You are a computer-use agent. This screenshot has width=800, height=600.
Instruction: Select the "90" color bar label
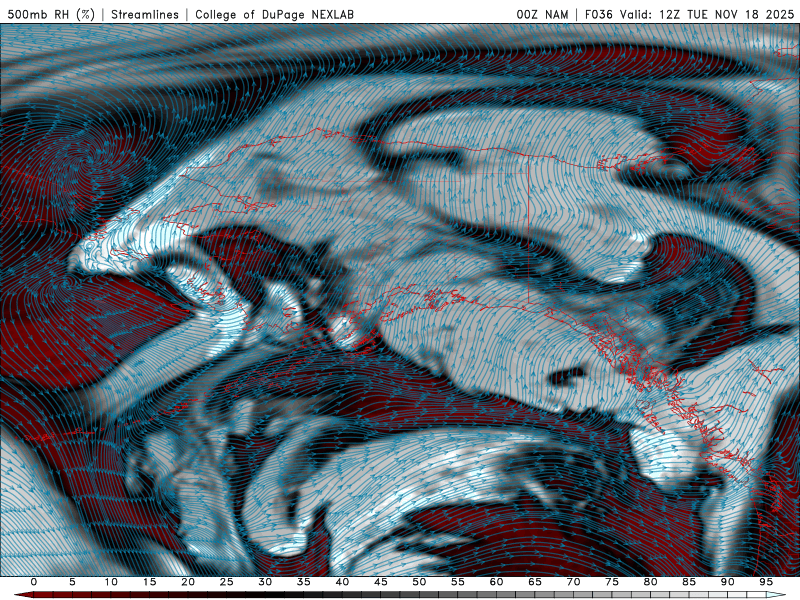(x=728, y=582)
